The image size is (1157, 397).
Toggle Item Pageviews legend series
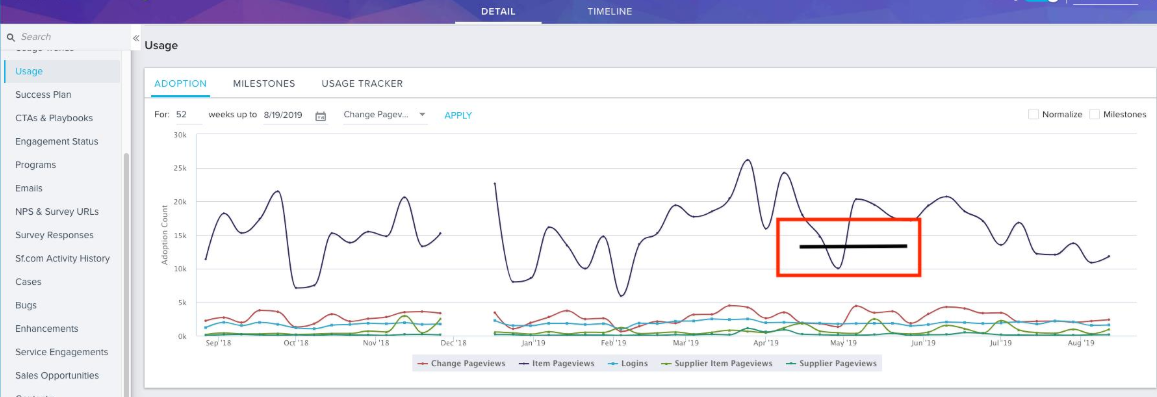556,364
